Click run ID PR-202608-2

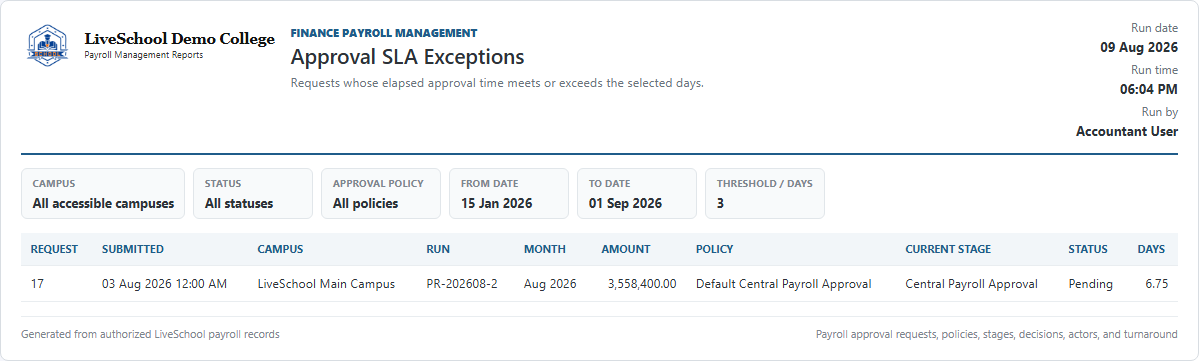(463, 284)
